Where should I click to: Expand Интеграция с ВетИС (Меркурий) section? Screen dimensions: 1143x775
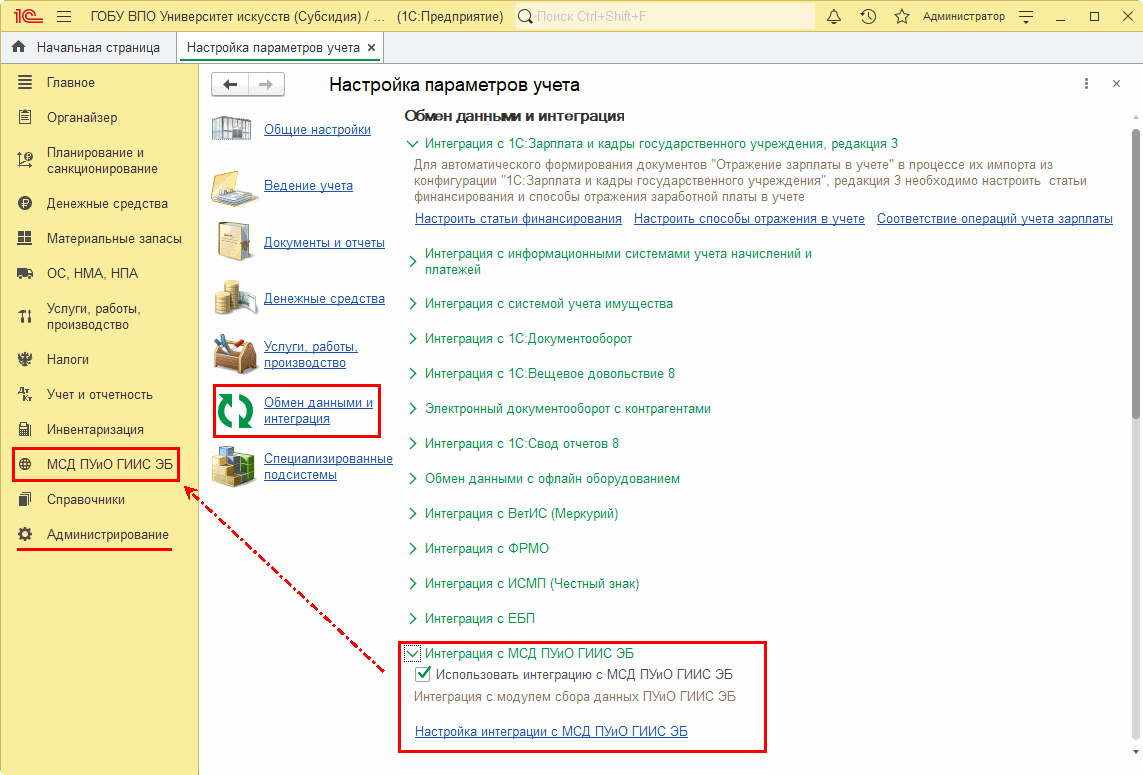click(412, 514)
